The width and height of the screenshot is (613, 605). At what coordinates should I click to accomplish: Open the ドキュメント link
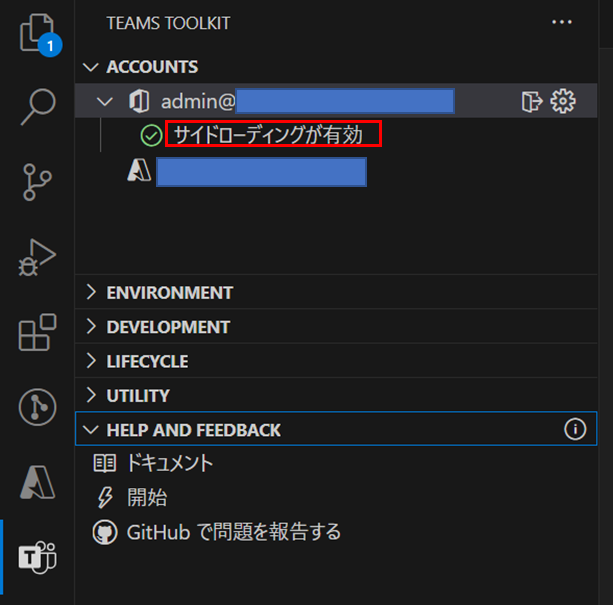pyautogui.click(x=170, y=464)
